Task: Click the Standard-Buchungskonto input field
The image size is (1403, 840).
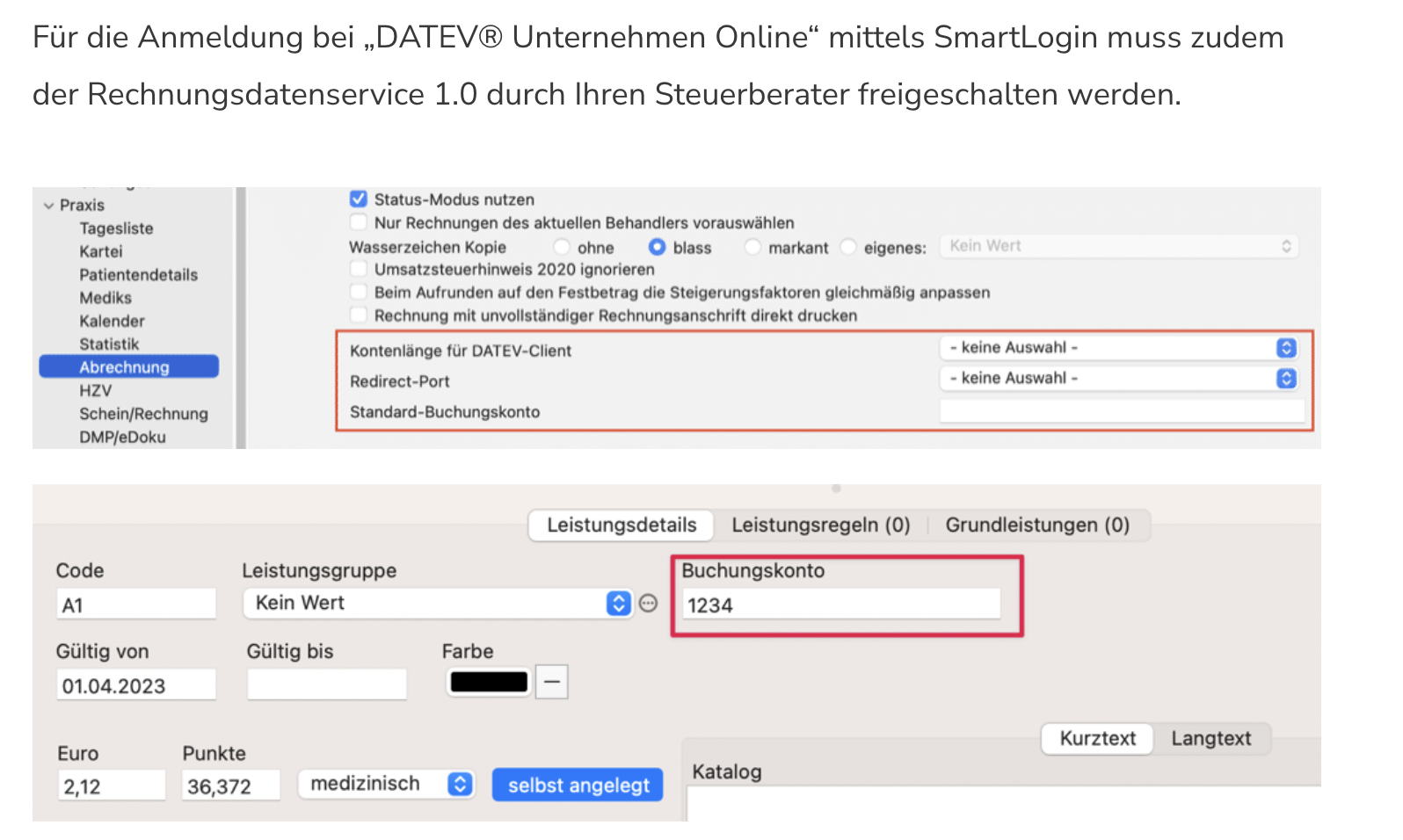Action: [1122, 411]
